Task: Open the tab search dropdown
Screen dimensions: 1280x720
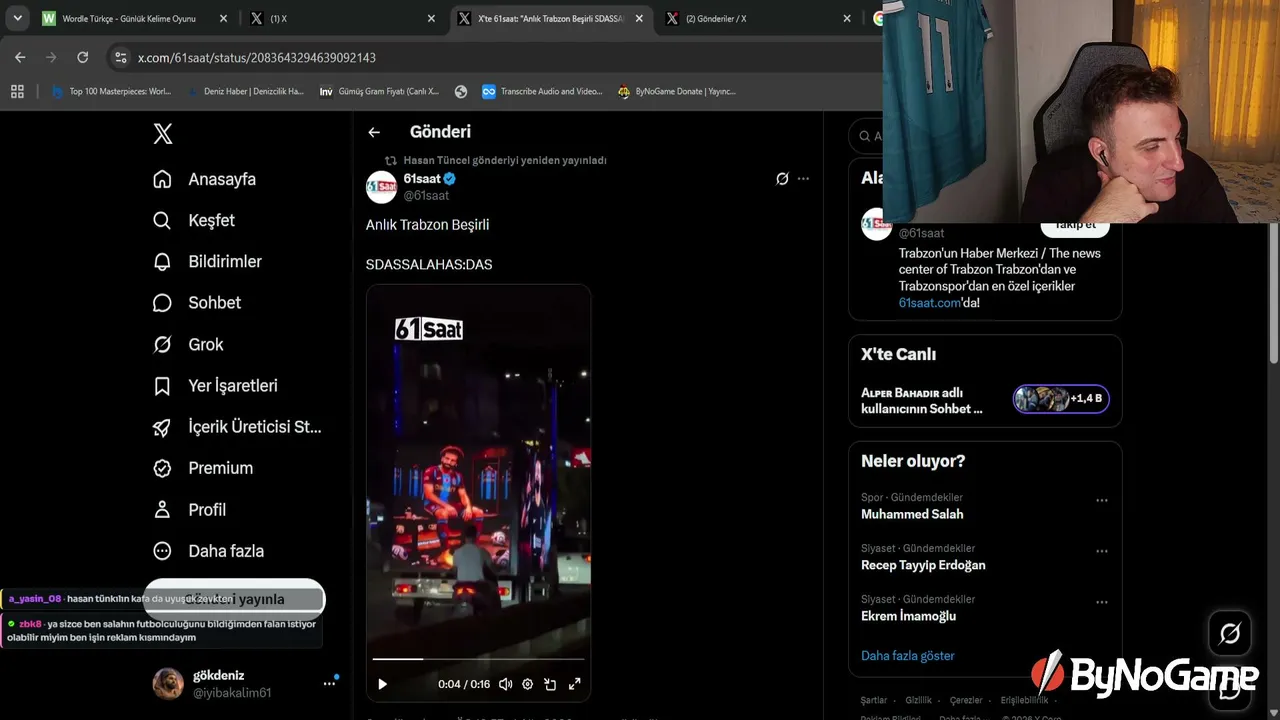Action: tap(18, 18)
